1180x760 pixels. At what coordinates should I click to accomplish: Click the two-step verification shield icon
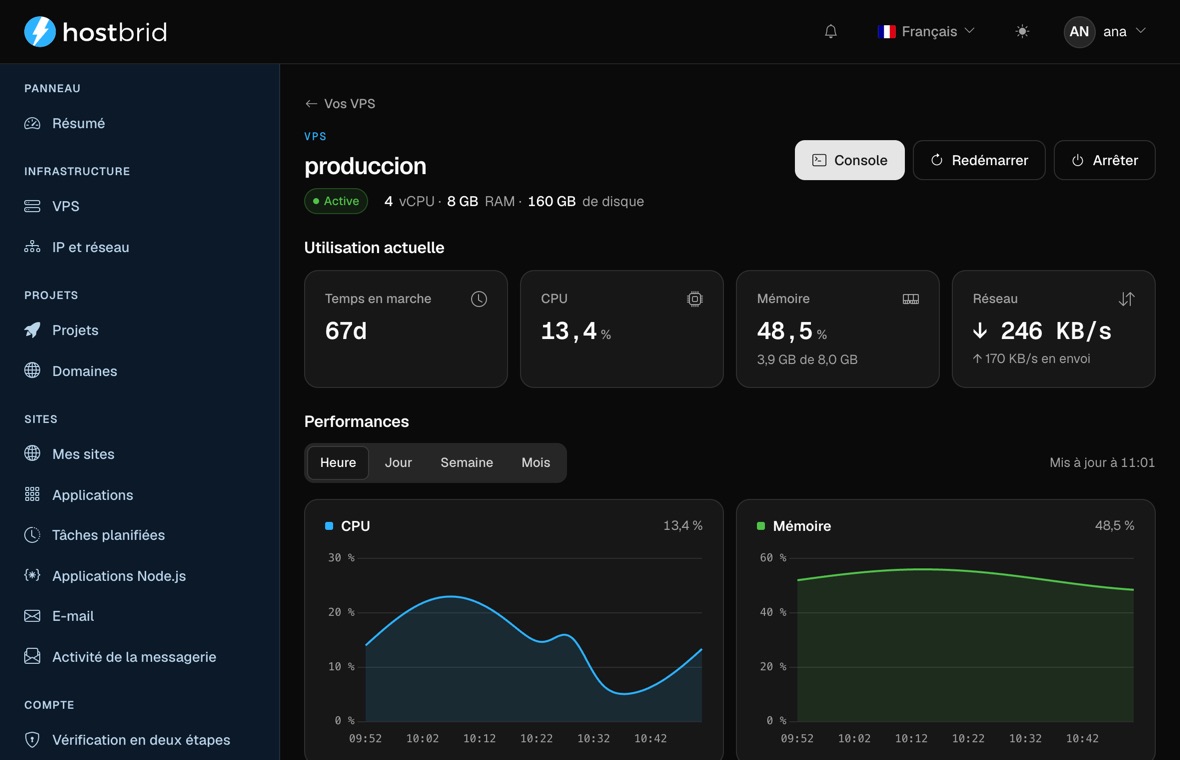(32, 740)
